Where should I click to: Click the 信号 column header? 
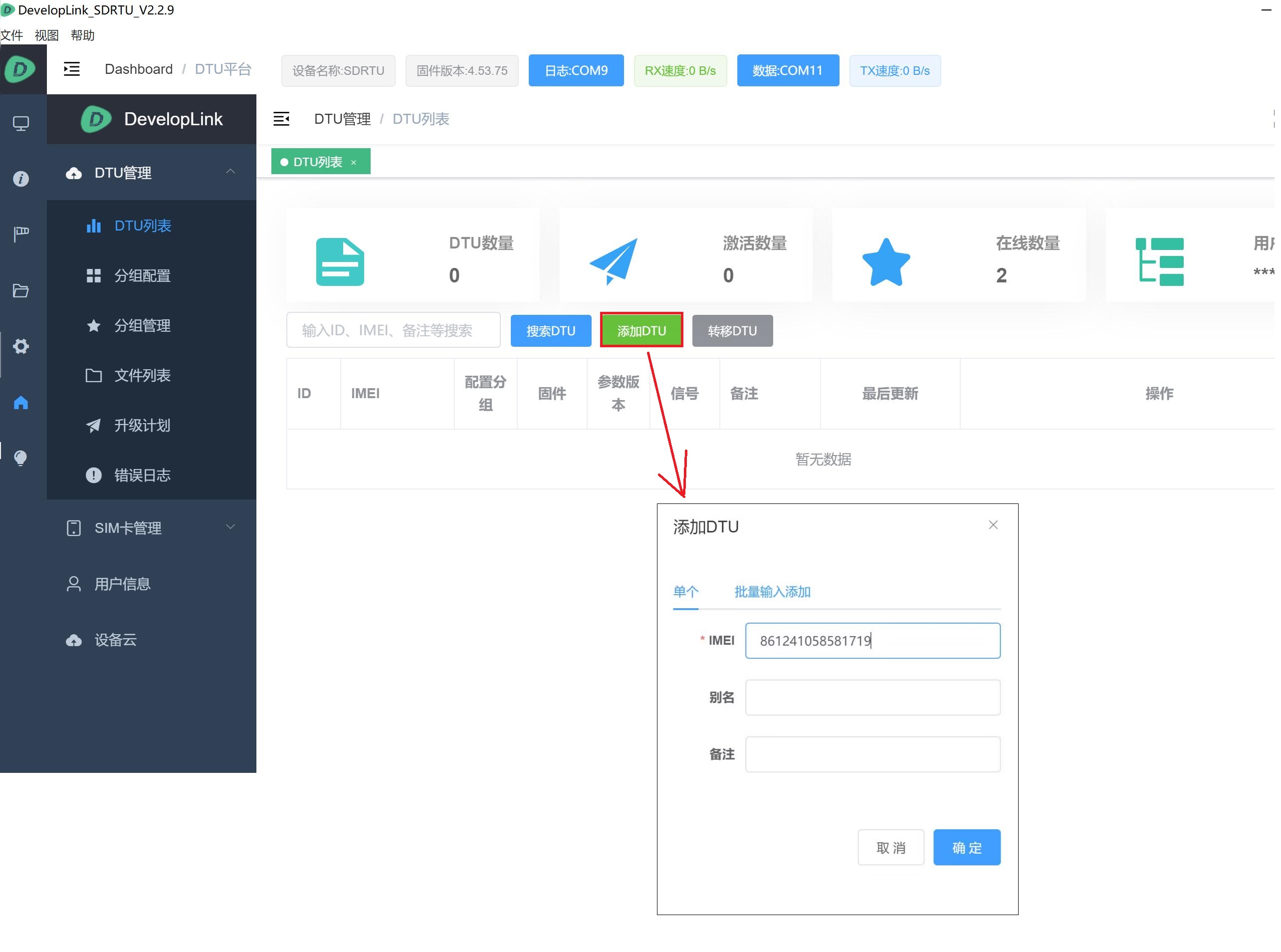point(684,394)
